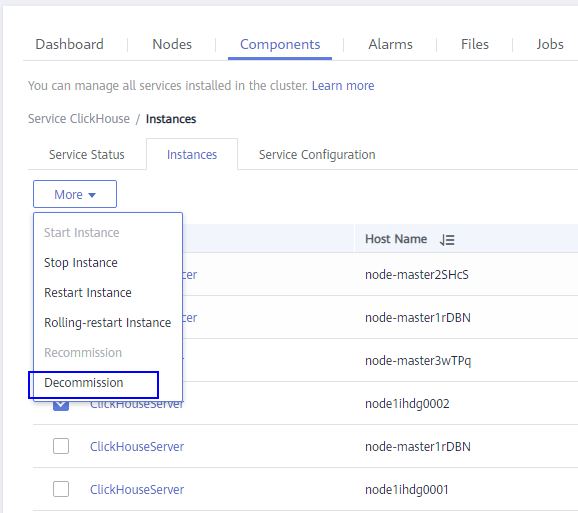Sort the table by Host Name icon
The image size is (578, 513).
pos(447,240)
